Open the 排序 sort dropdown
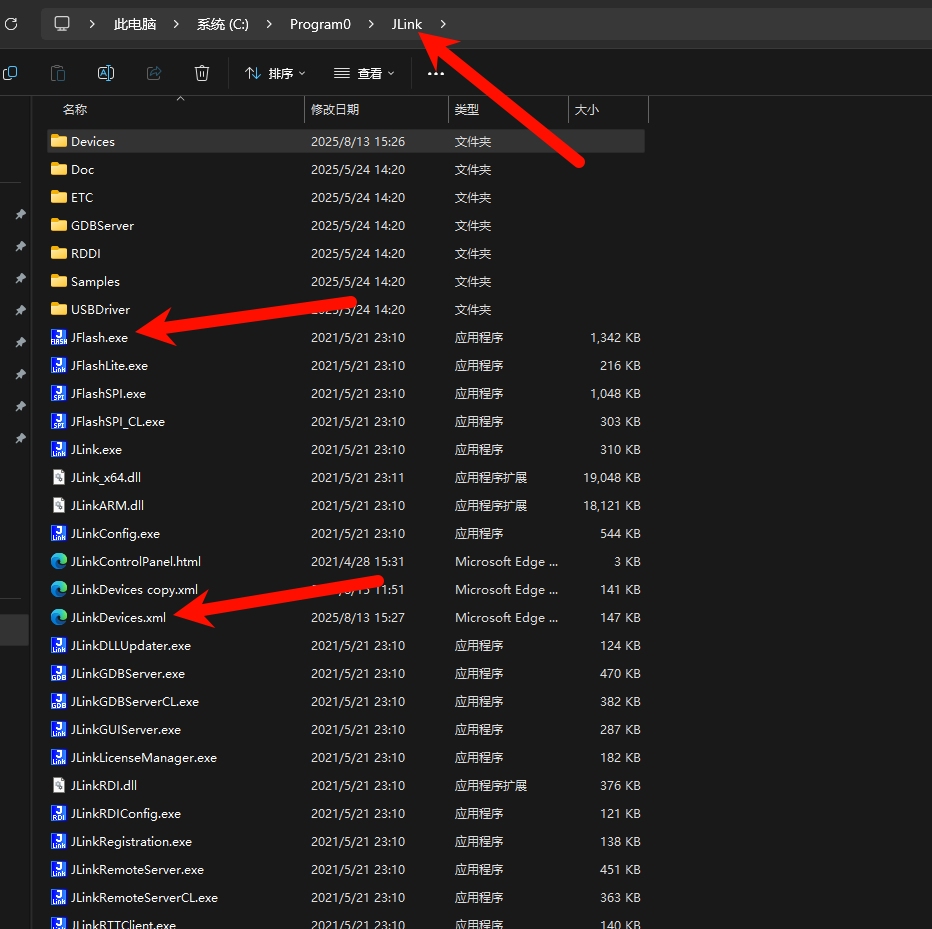 [275, 73]
